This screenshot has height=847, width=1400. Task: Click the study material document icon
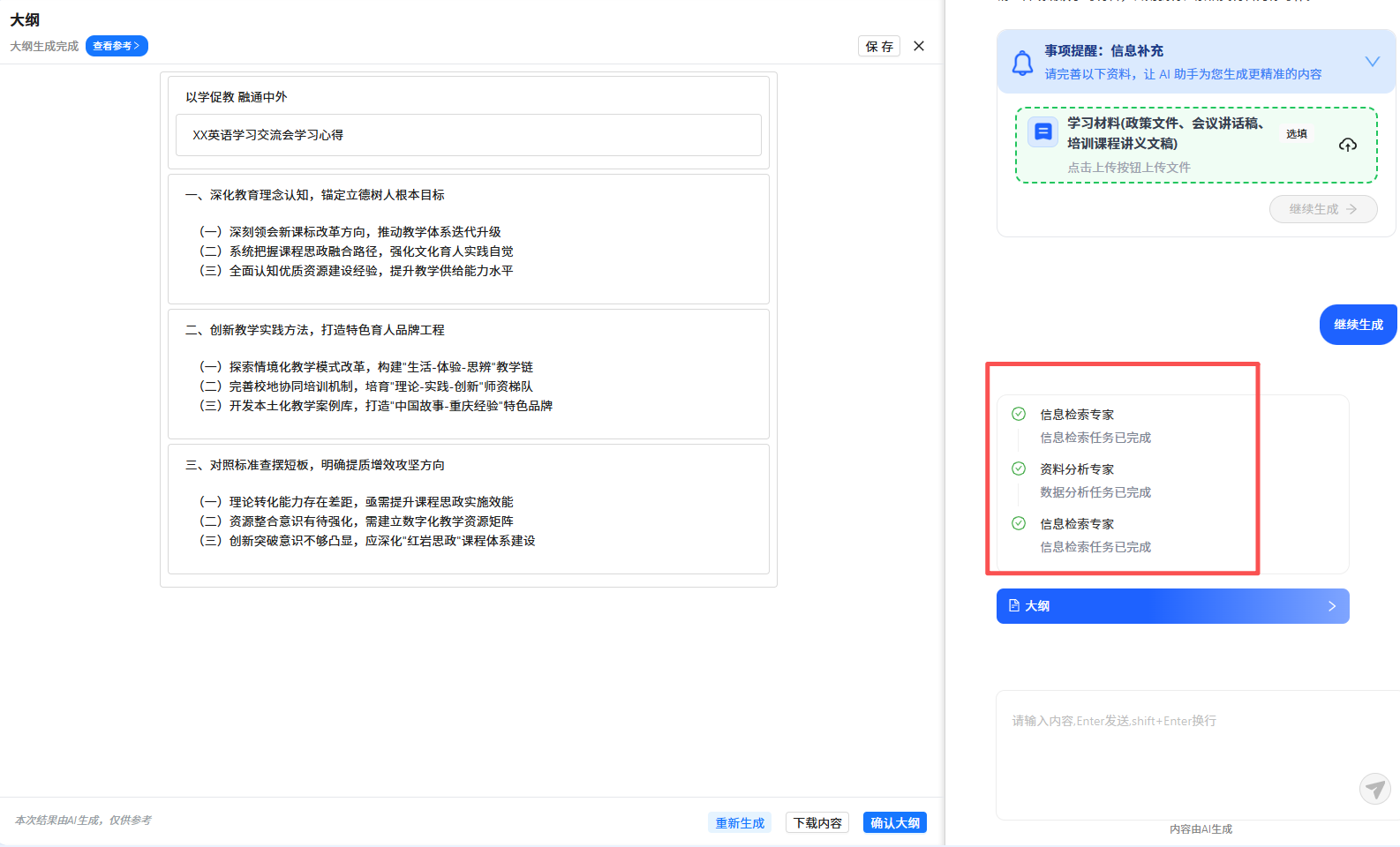click(1042, 132)
